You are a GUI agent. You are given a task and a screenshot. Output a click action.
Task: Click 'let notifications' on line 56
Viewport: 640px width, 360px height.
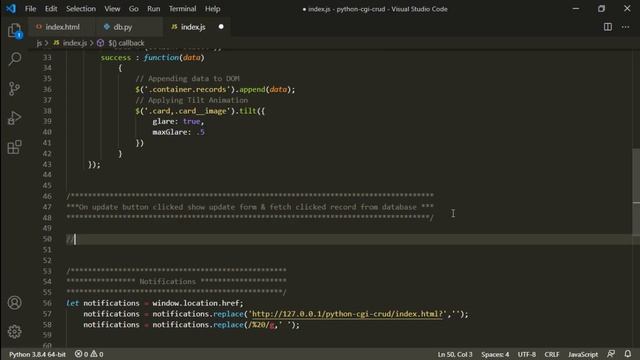[102, 303]
